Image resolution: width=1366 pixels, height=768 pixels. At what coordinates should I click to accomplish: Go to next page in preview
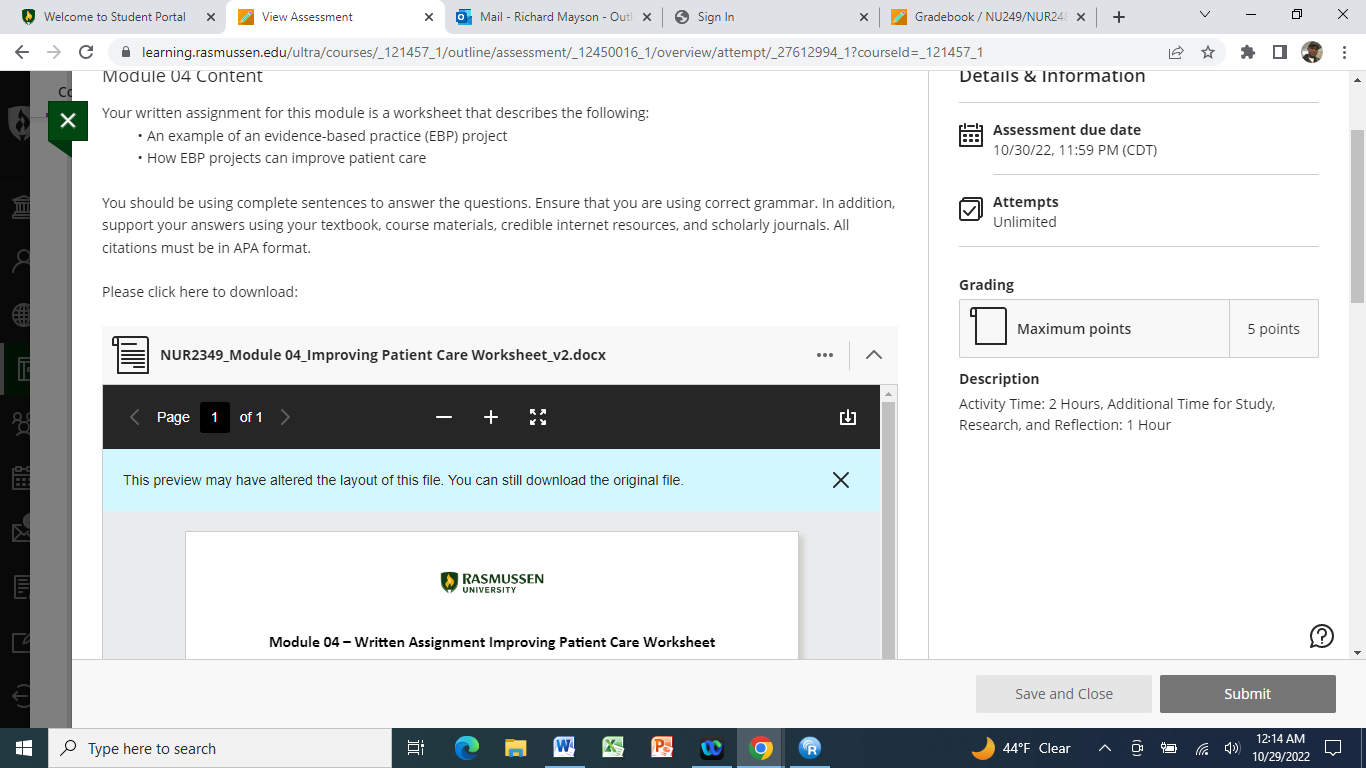(285, 417)
